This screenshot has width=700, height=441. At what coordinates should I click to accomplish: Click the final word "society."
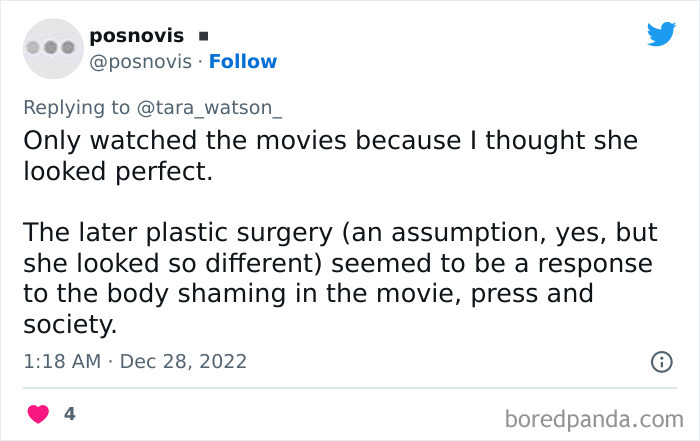click(x=71, y=325)
